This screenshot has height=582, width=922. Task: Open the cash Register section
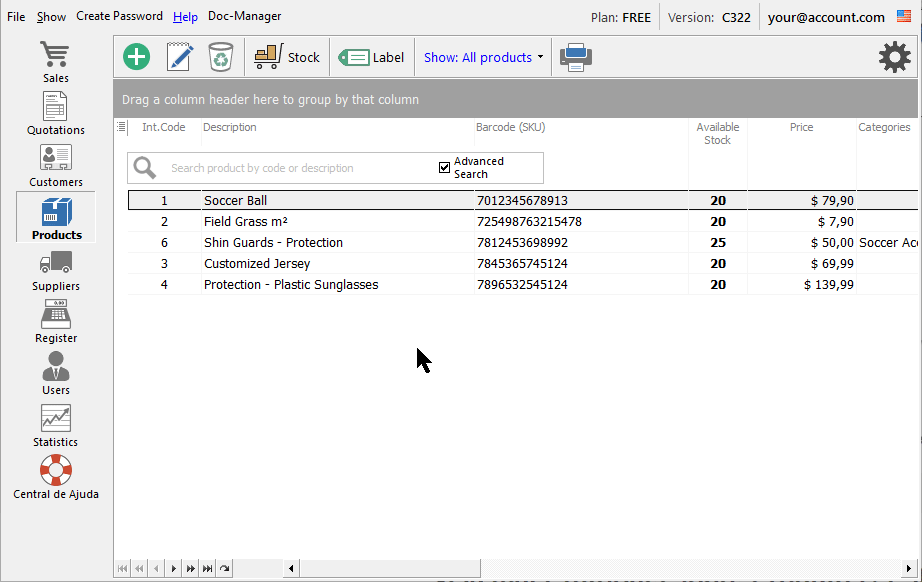(55, 322)
